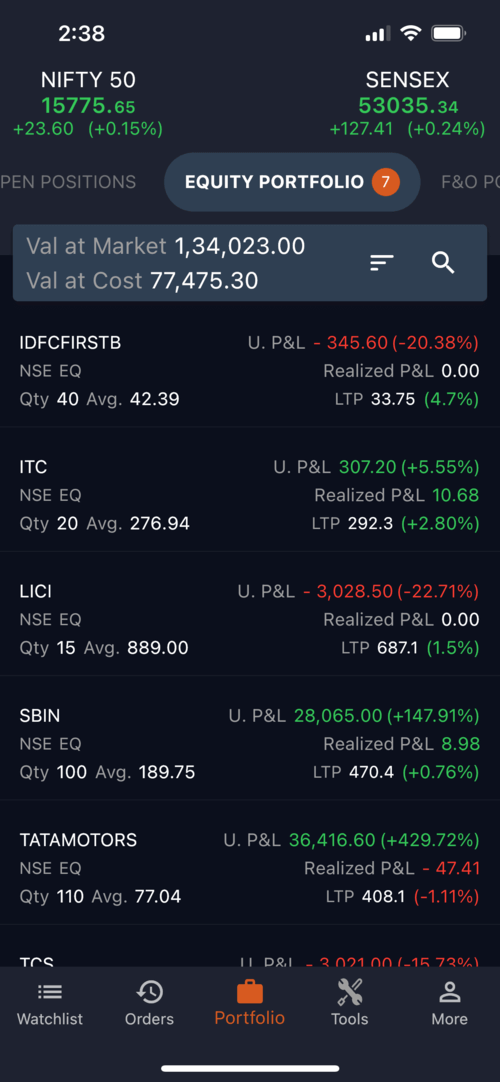
Task: Check the battery icon in status bar
Action: click(449, 33)
